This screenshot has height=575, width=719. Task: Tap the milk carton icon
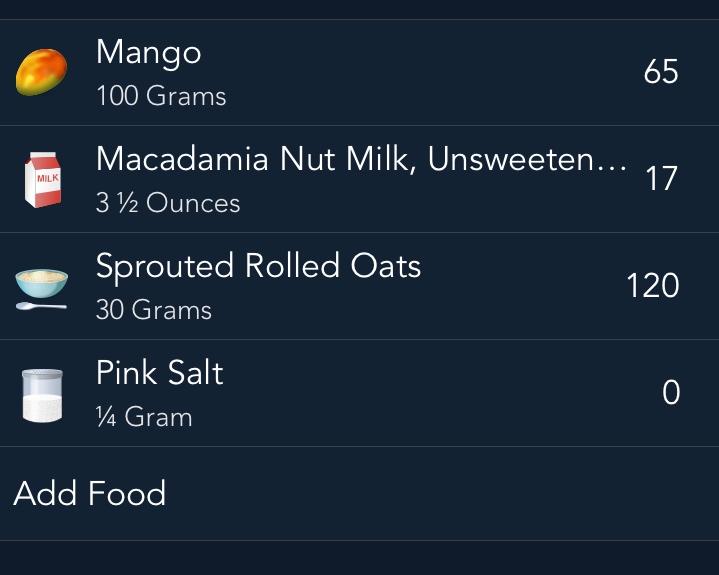click(x=42, y=180)
